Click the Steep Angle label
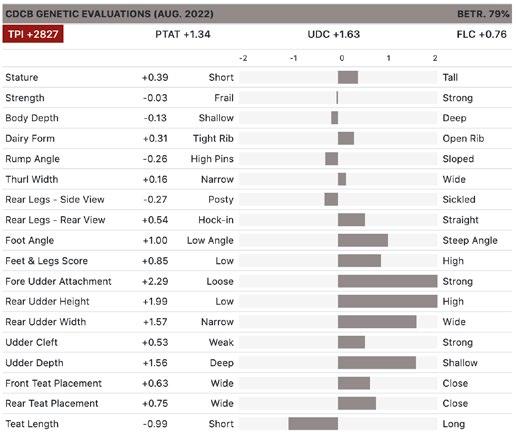516x436 pixels. tap(470, 240)
